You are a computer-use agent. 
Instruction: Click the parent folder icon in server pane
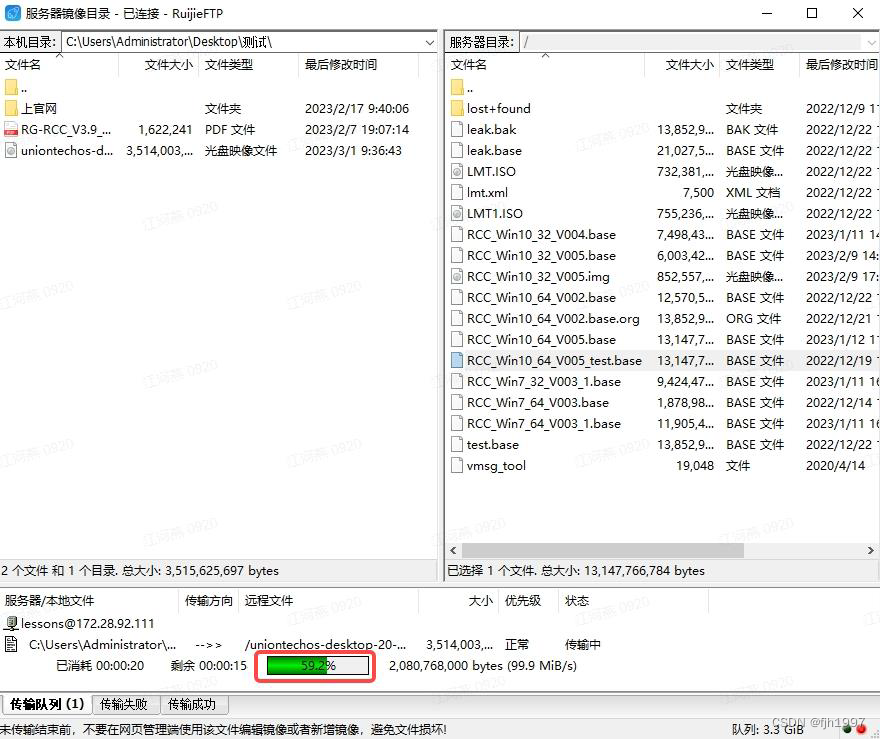pyautogui.click(x=457, y=87)
